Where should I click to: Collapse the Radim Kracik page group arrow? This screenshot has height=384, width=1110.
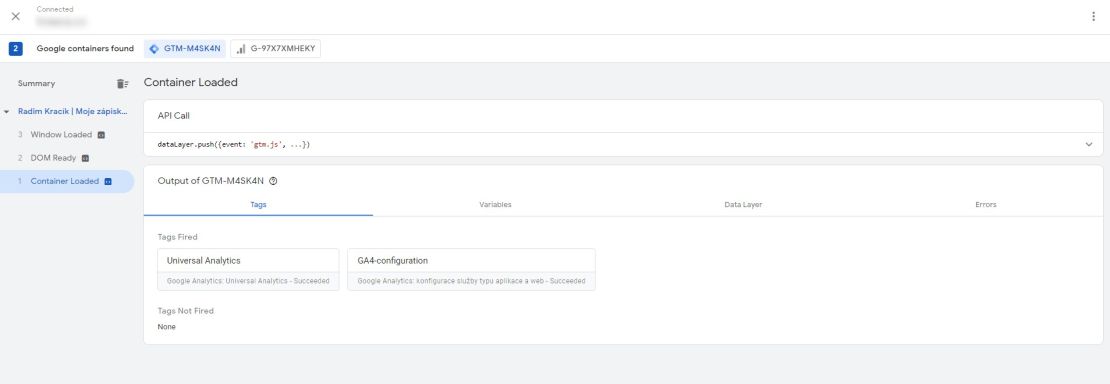click(x=6, y=112)
